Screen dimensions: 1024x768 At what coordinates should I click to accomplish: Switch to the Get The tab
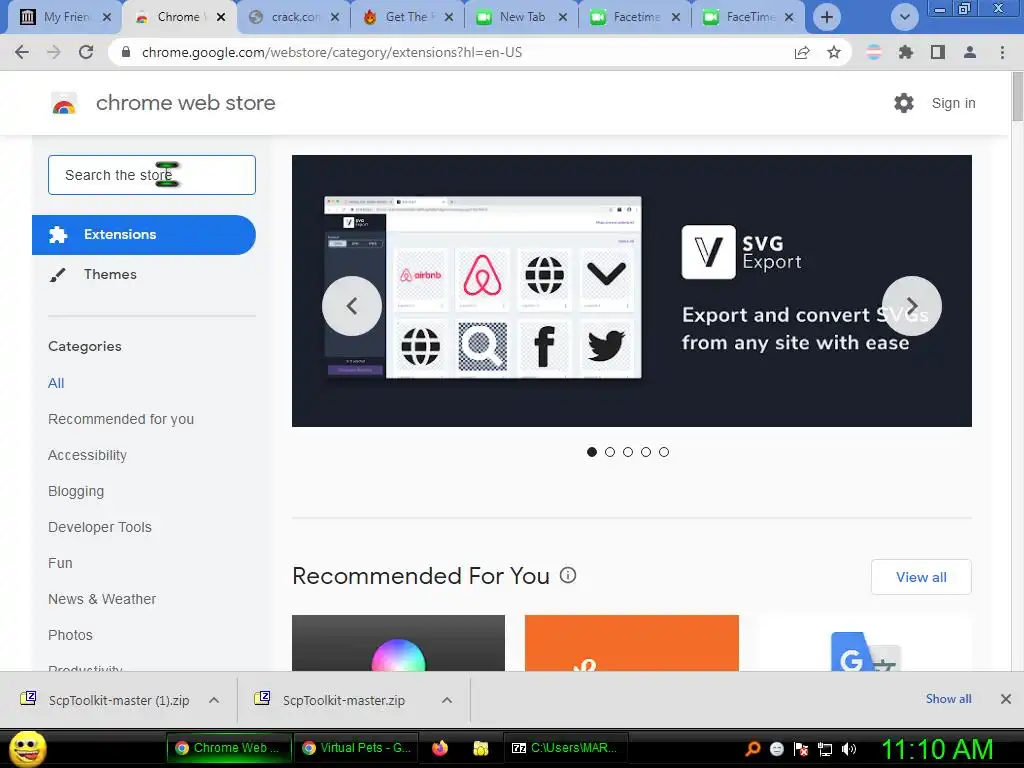407,17
